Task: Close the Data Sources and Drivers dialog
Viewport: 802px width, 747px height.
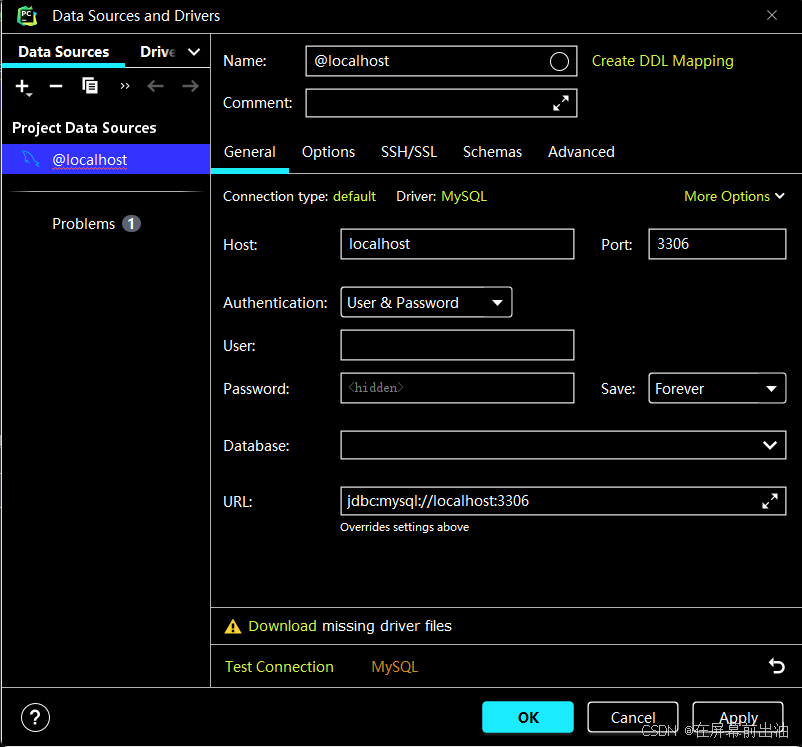Action: click(x=772, y=15)
